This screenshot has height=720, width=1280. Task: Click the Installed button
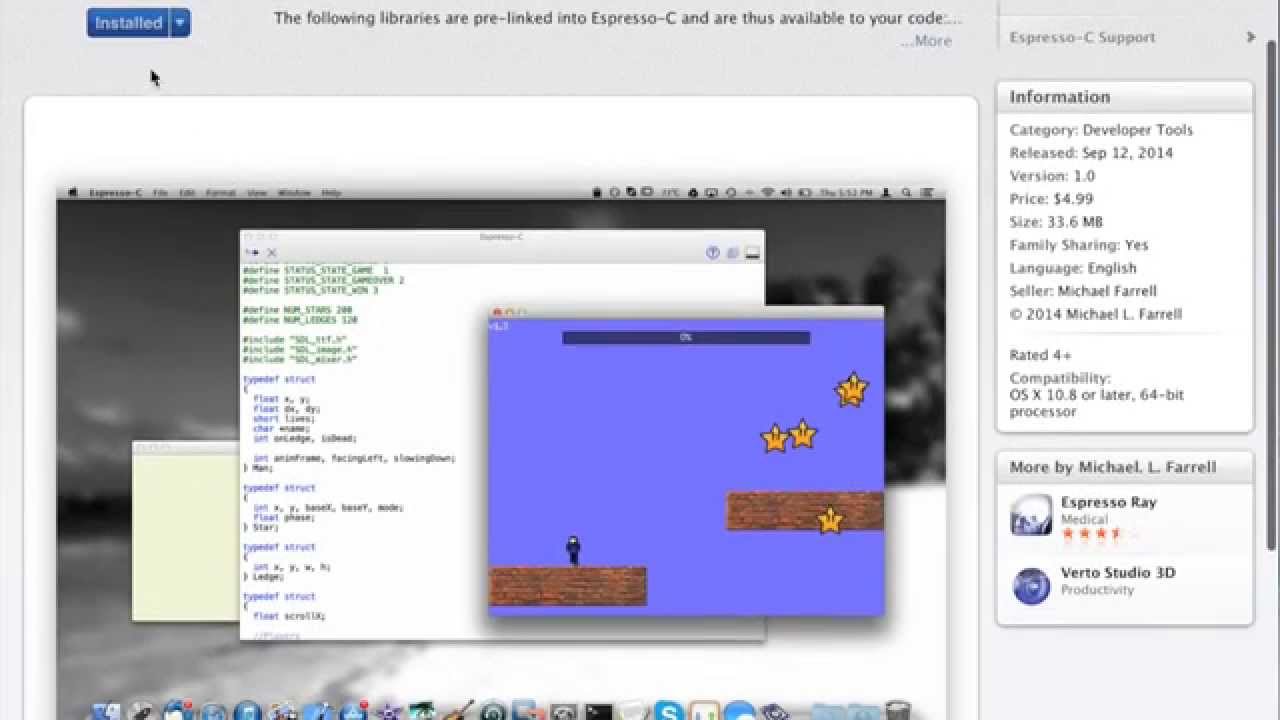click(x=128, y=22)
